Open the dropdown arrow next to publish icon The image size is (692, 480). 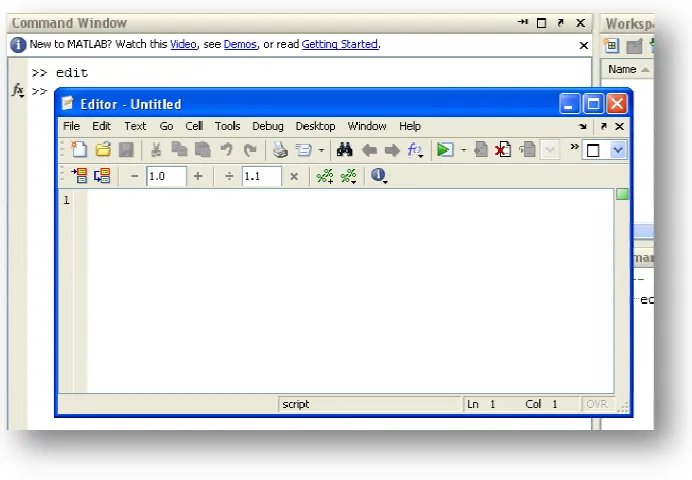tap(321, 150)
